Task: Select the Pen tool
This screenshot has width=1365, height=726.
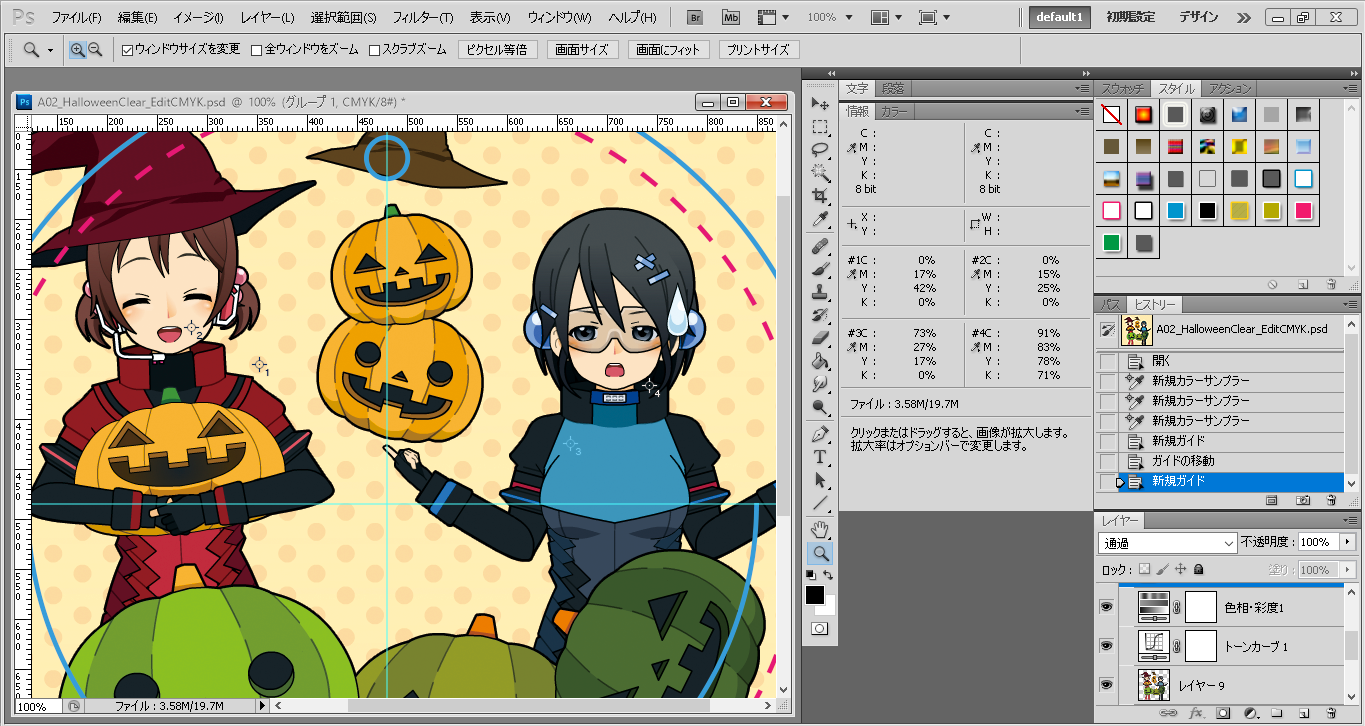Action: pyautogui.click(x=820, y=434)
